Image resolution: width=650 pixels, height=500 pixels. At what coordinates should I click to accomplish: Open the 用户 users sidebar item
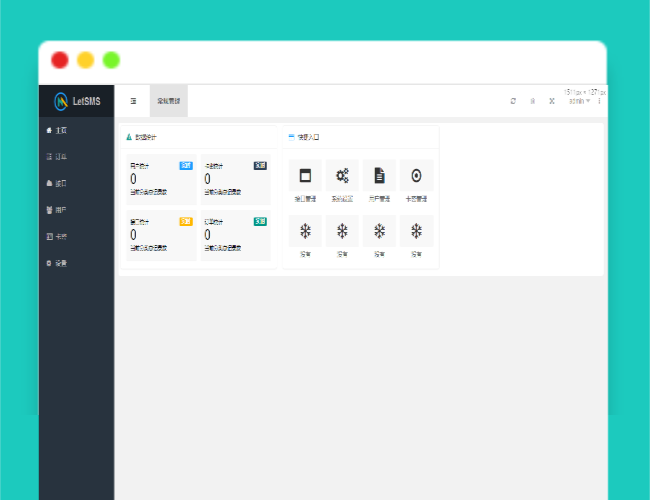click(58, 210)
